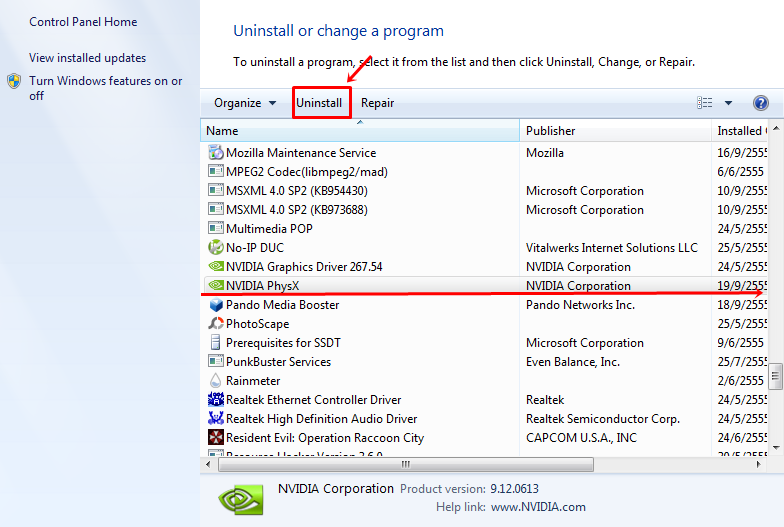Click the Pando Media Booster icon
784x527 pixels.
pos(216,304)
